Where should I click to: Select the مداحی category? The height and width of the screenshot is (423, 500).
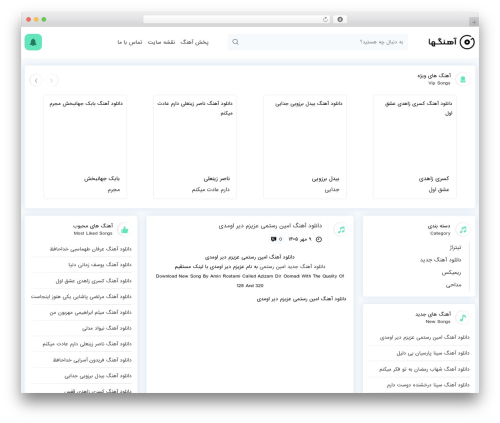tap(453, 285)
